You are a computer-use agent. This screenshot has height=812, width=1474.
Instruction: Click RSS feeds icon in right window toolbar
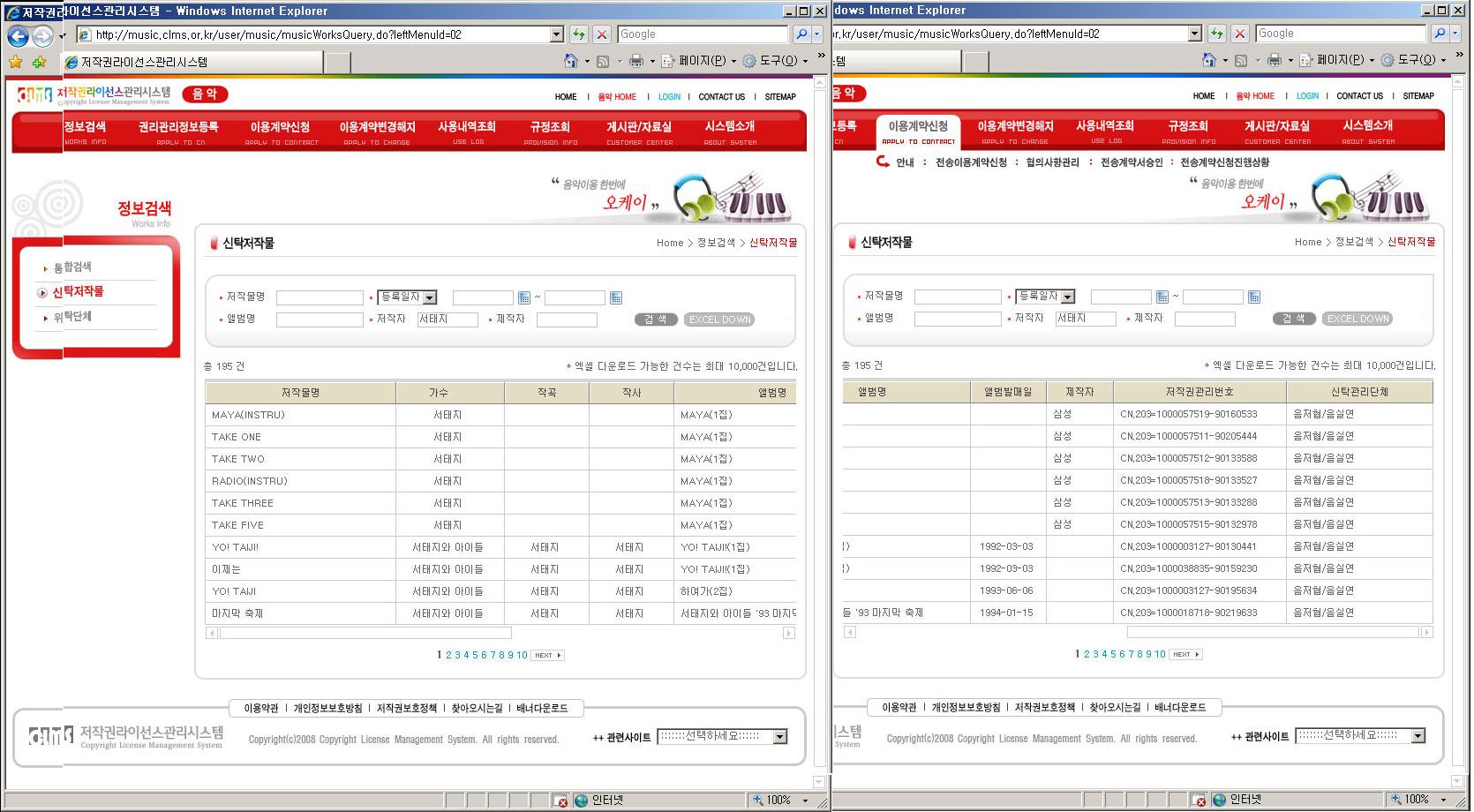coord(1241,60)
